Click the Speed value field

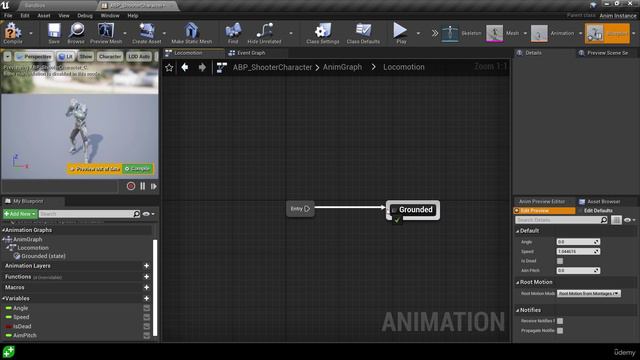578,251
